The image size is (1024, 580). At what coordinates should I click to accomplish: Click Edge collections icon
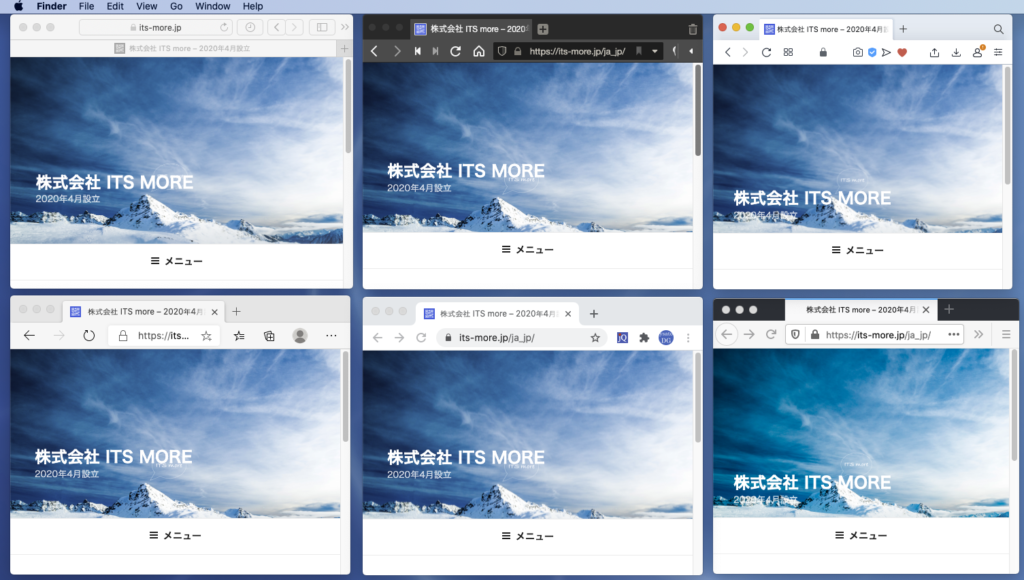pyautogui.click(x=269, y=336)
